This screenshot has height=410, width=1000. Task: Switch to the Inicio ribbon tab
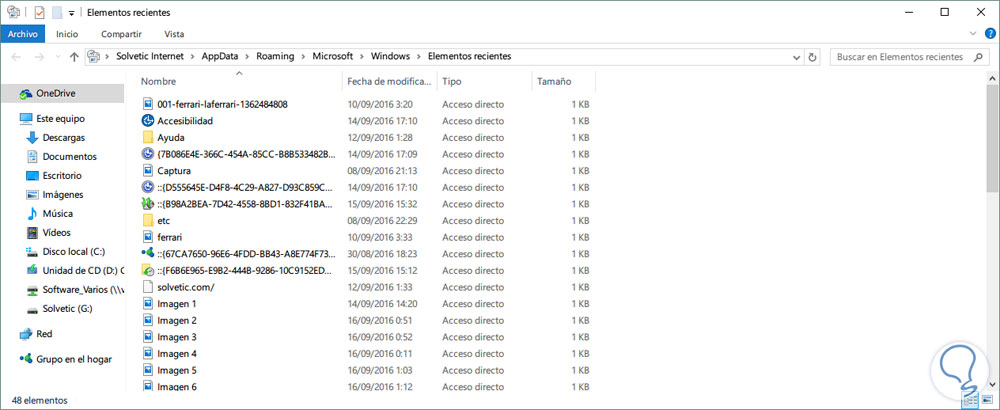pyautogui.click(x=67, y=34)
